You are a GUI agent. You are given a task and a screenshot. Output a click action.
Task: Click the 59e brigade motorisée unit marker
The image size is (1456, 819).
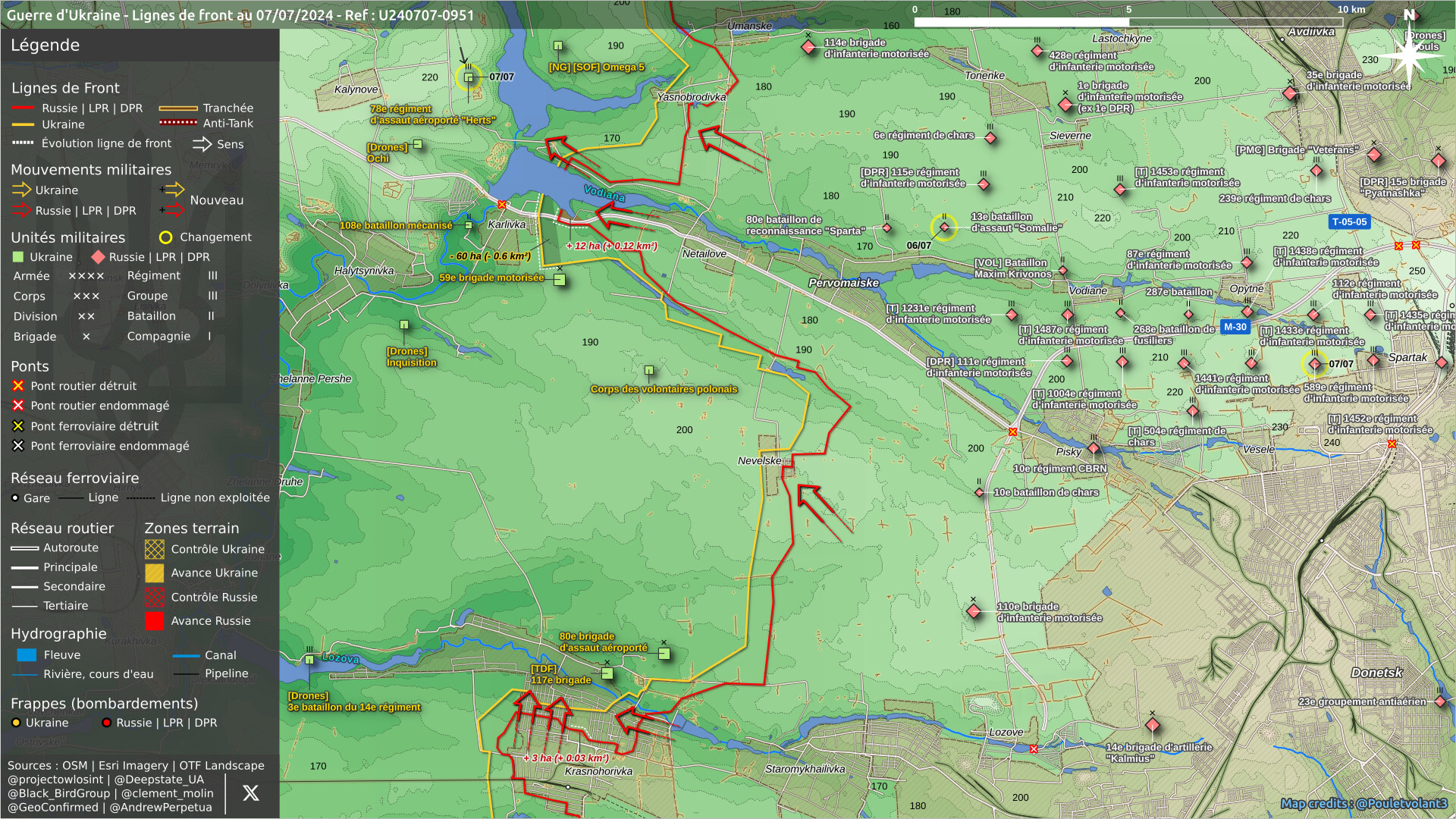tap(560, 280)
